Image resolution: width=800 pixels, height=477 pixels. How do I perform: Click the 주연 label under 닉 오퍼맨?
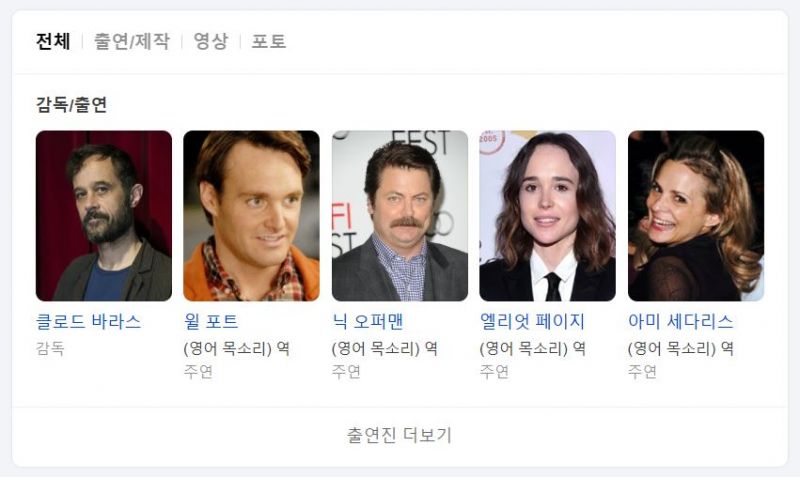346,371
